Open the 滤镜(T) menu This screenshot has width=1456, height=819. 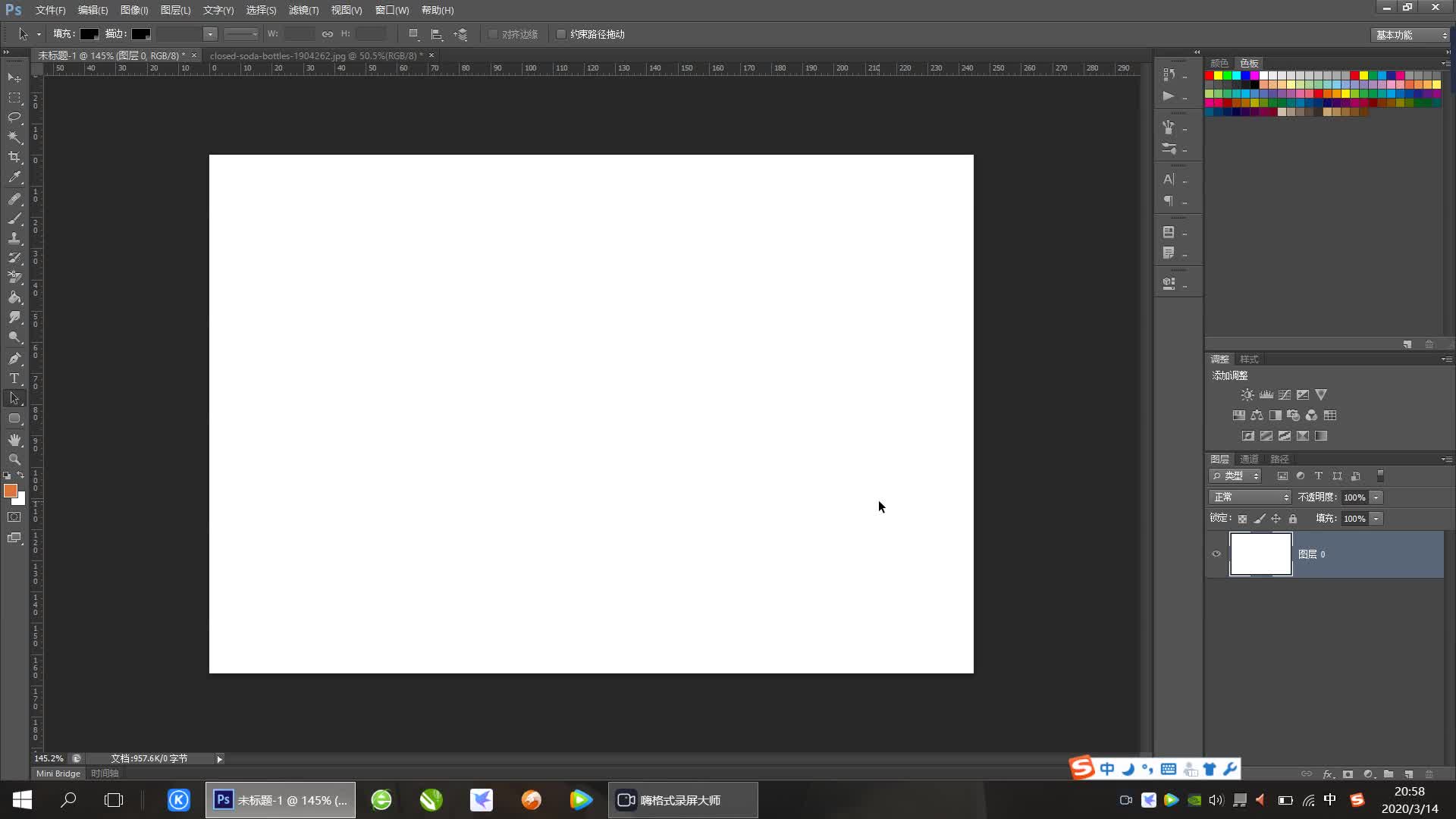pyautogui.click(x=303, y=10)
